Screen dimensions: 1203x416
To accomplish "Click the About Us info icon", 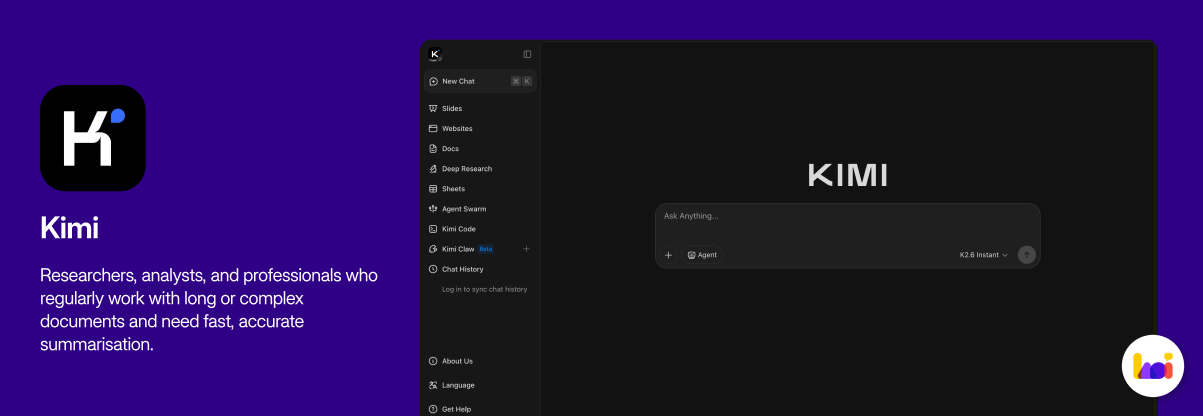I will 433,361.
